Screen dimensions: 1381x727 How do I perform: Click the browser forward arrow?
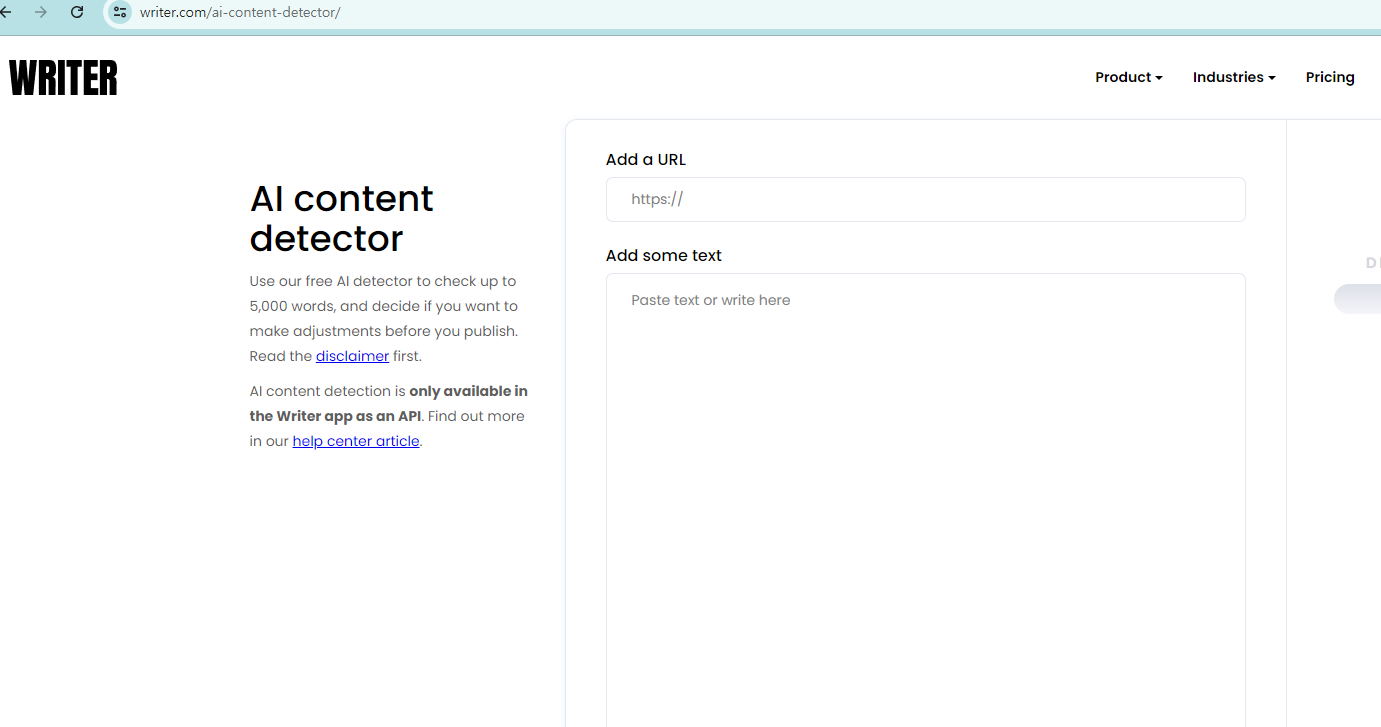pyautogui.click(x=41, y=12)
